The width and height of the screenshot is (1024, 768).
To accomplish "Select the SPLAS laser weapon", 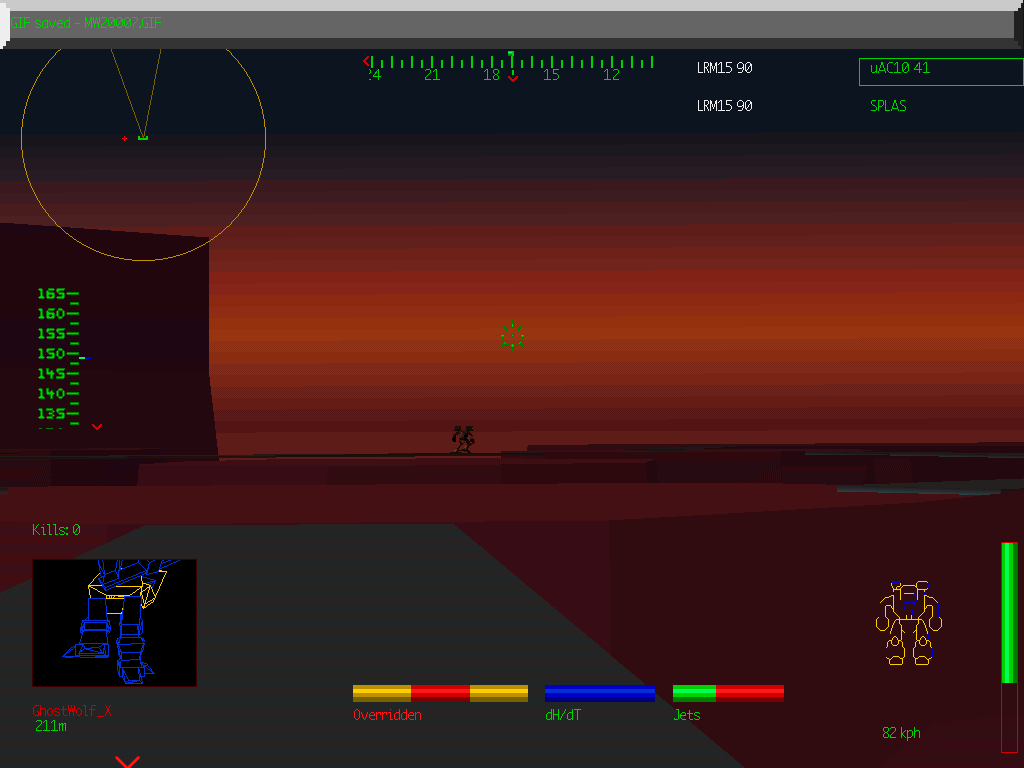I will tap(886, 105).
